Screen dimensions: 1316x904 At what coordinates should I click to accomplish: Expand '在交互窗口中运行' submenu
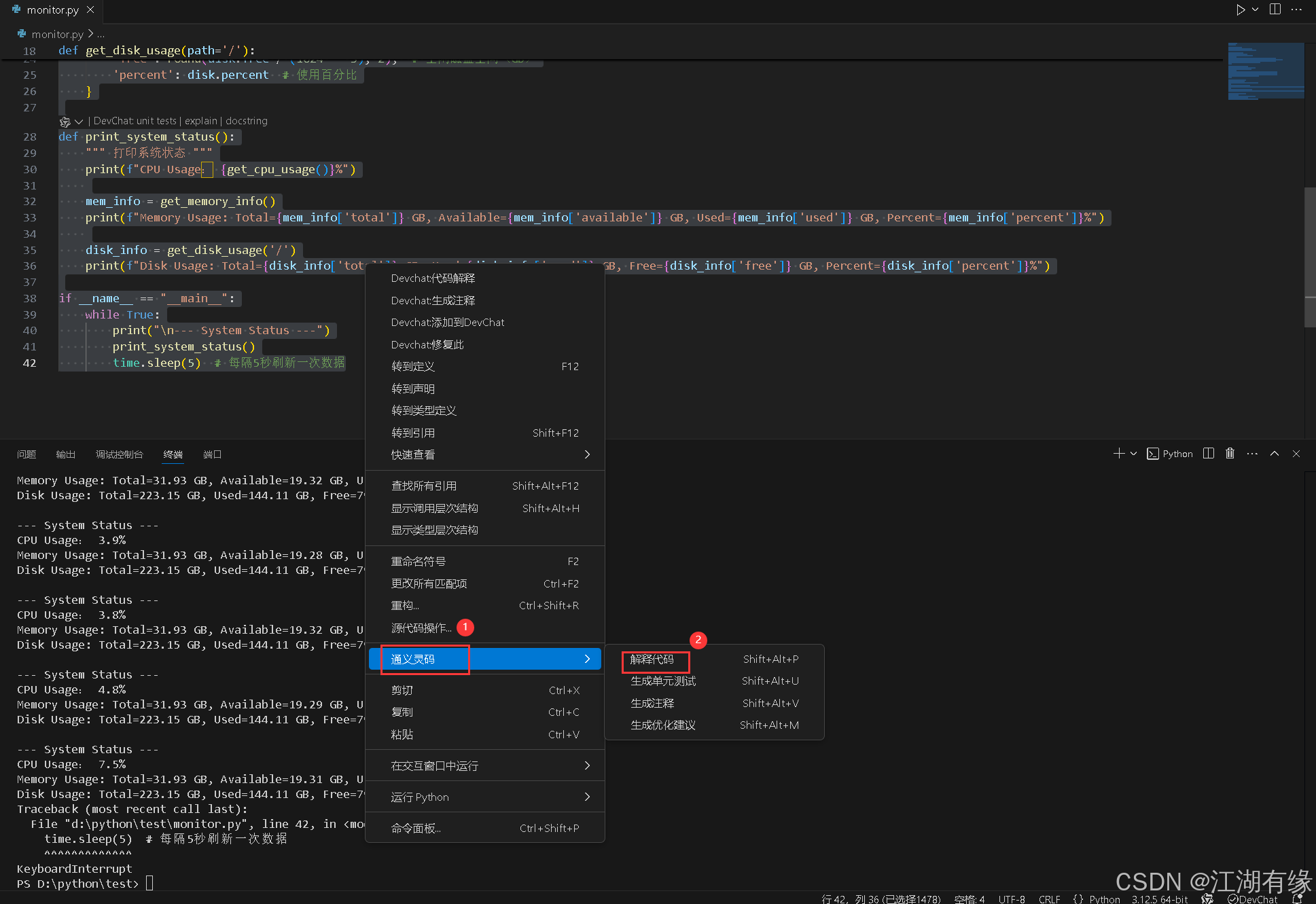485,766
